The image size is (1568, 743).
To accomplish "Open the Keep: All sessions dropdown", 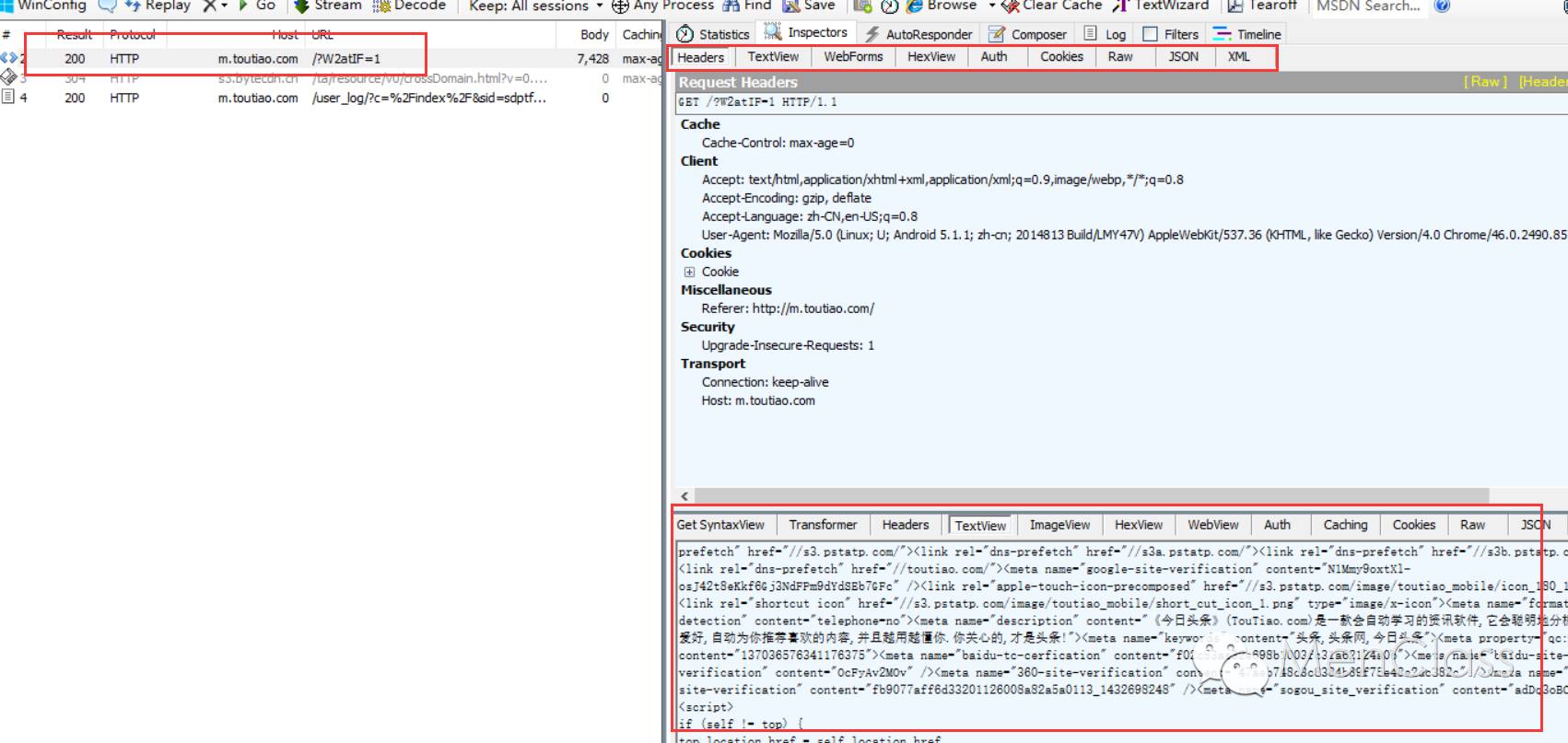I will tap(536, 6).
